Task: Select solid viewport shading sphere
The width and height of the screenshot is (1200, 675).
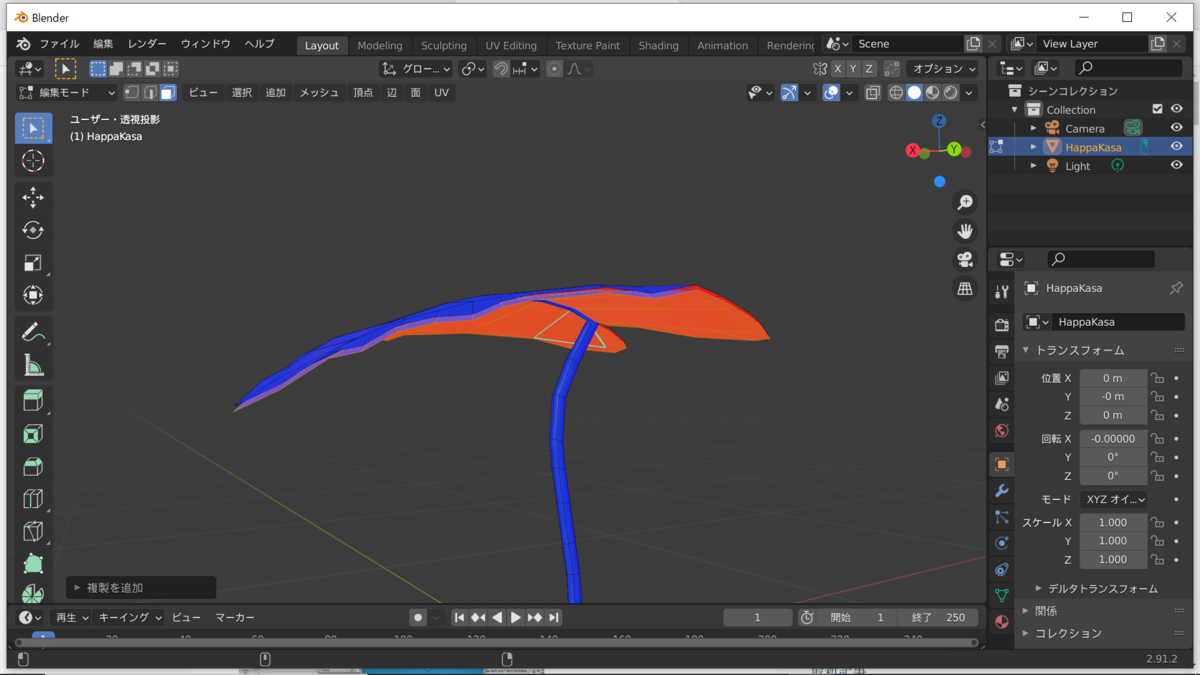Action: 914,92
